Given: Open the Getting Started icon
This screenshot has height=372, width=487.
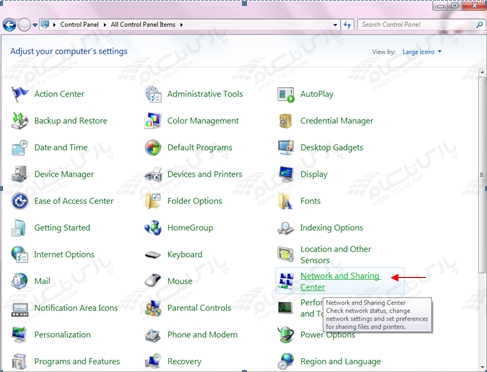Looking at the screenshot, I should pos(20,228).
